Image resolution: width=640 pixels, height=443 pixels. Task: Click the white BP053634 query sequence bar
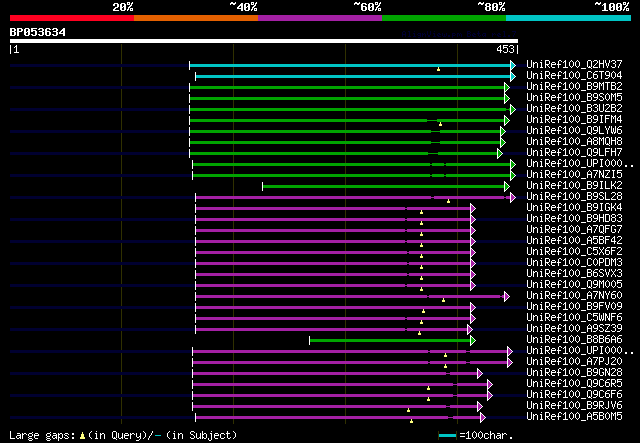coord(264,41)
